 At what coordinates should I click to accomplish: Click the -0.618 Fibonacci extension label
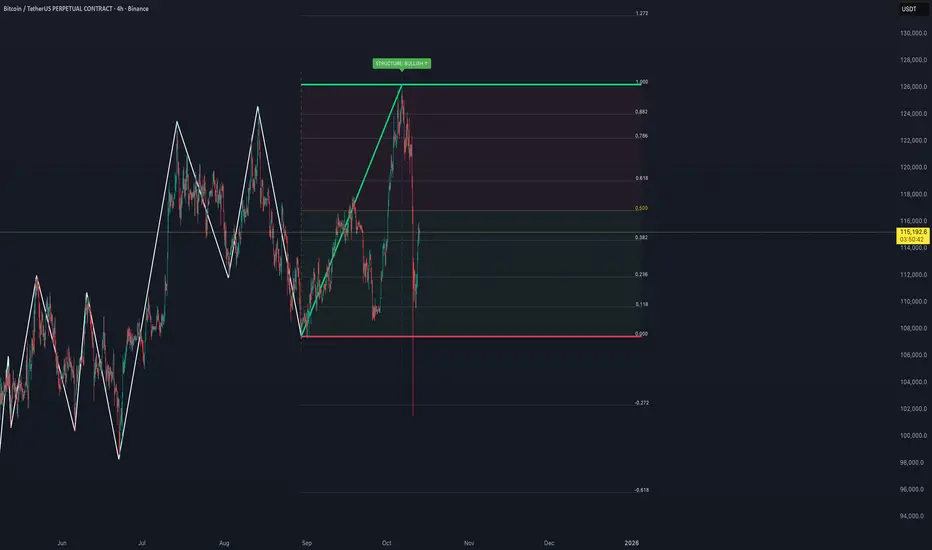tap(641, 491)
